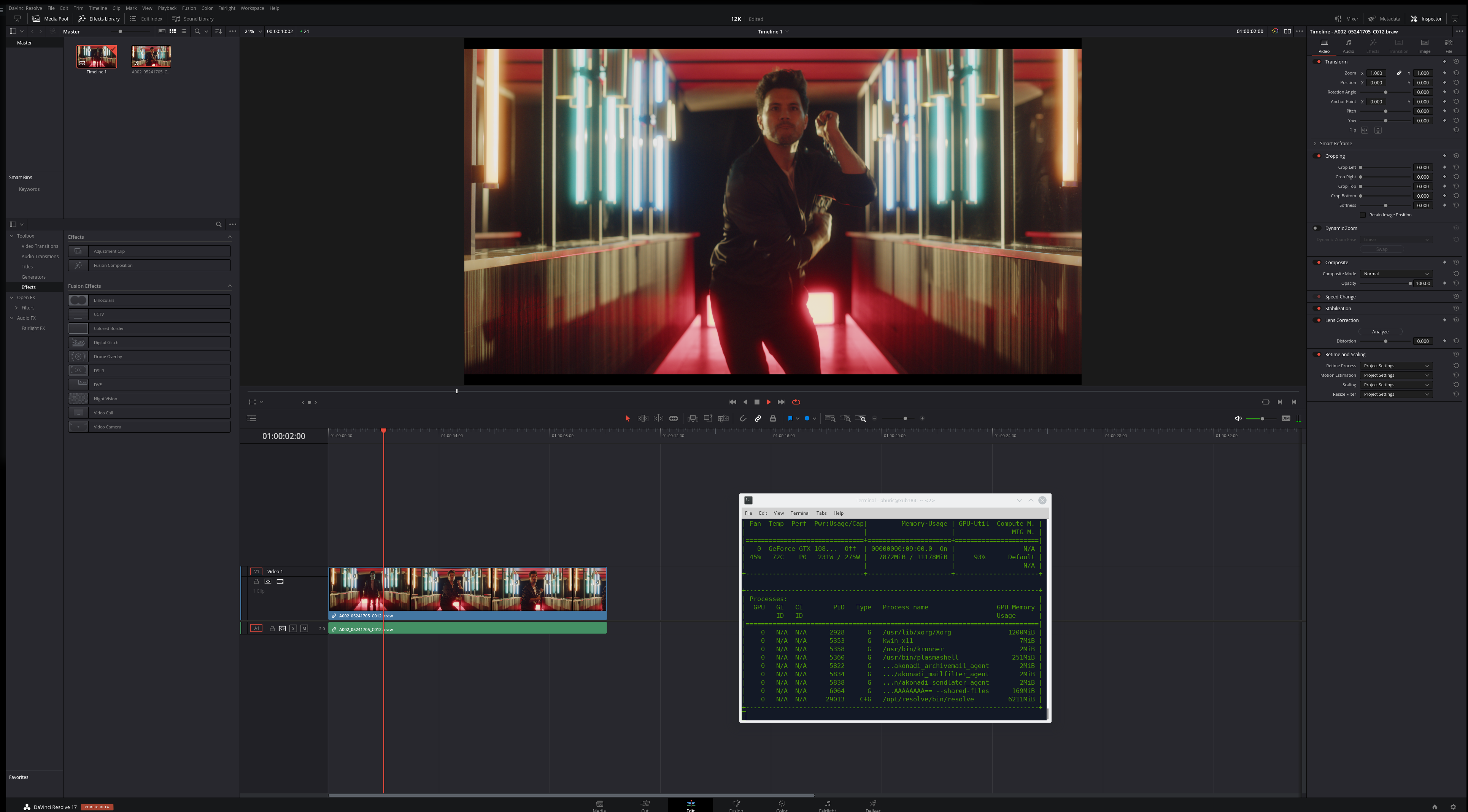Open the Mixer panel
Screen dimensions: 1468x812
pos(1347,19)
